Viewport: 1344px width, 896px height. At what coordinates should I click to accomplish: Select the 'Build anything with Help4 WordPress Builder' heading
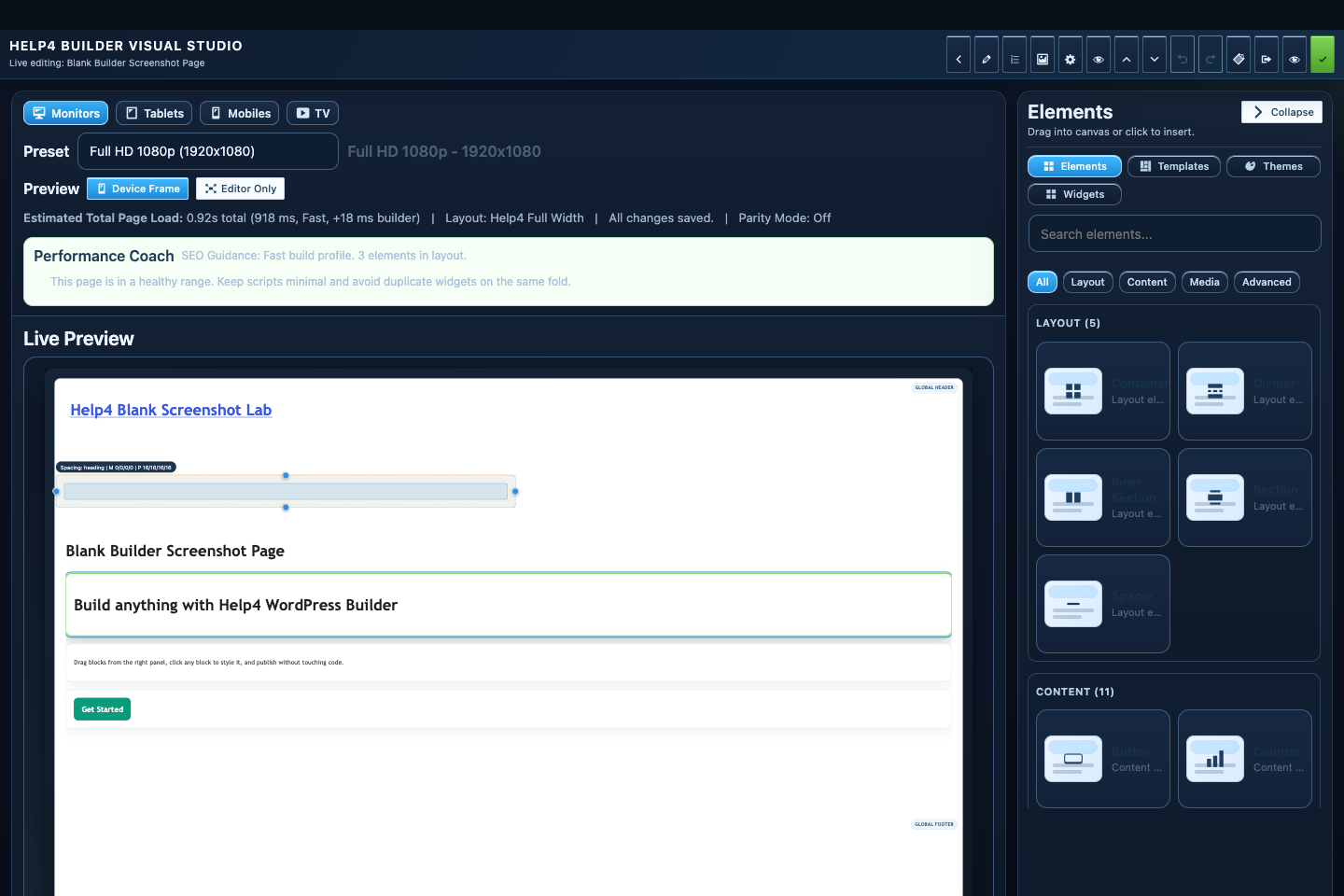[x=235, y=605]
